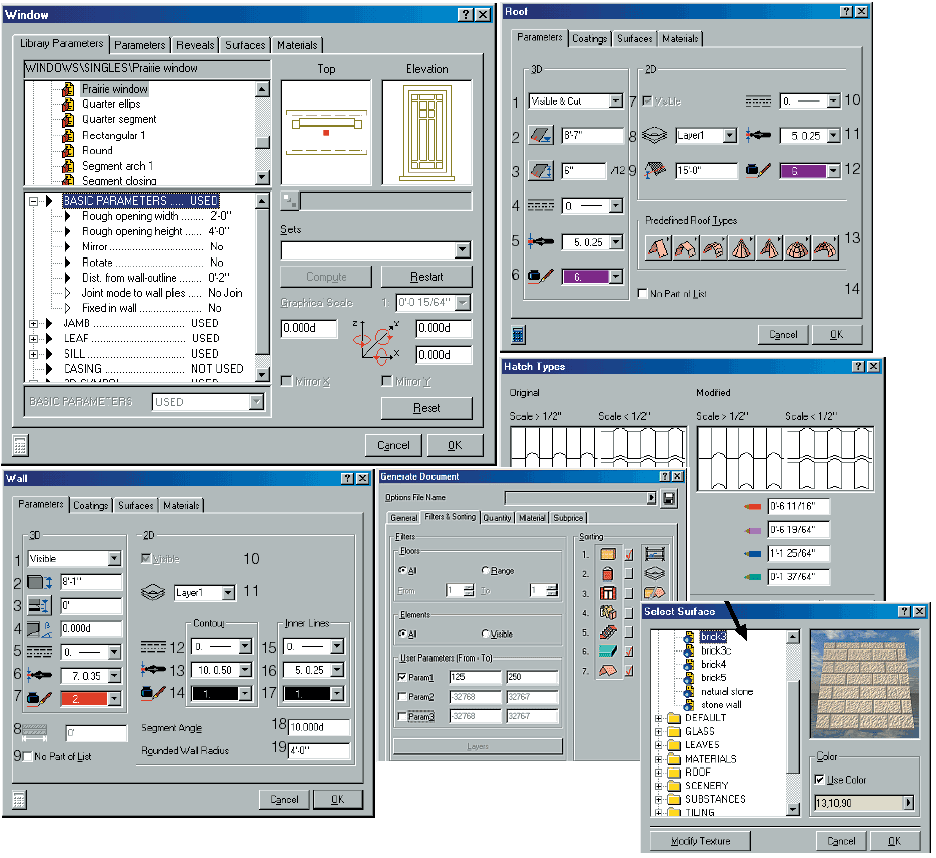Enable the Param2 checkbox
Viewport: 936px width, 858px height.
403,697
